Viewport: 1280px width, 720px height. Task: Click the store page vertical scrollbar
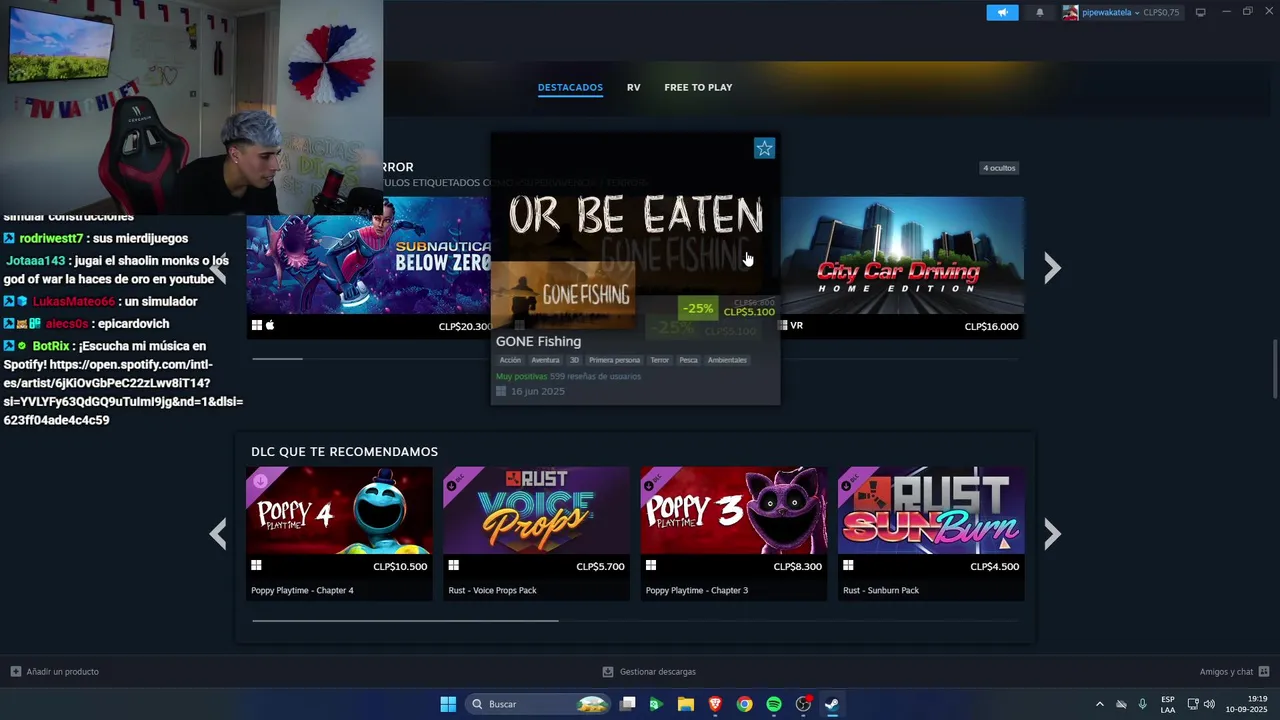(1275, 368)
